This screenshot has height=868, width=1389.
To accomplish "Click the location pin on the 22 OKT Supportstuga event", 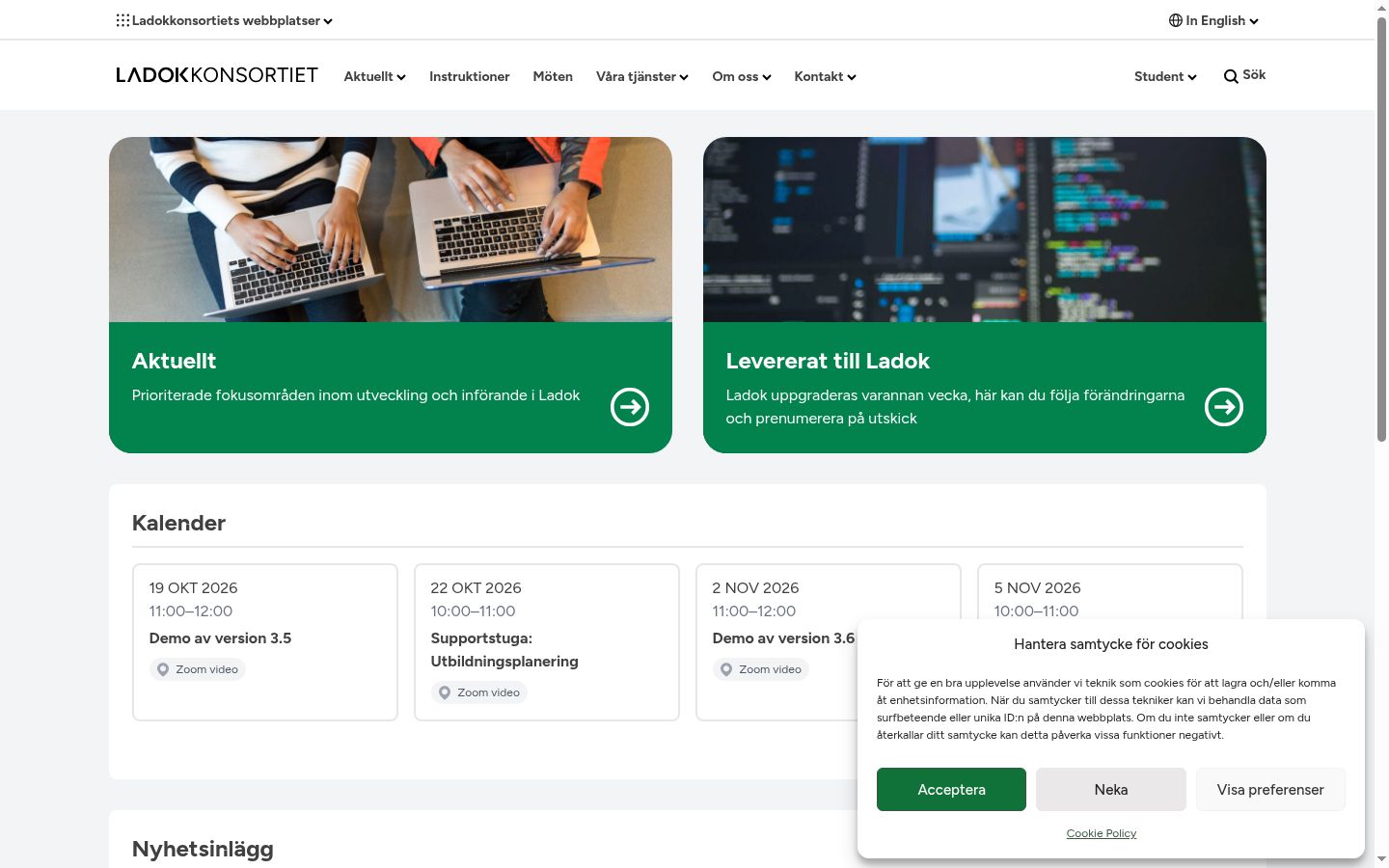I will pyautogui.click(x=445, y=692).
